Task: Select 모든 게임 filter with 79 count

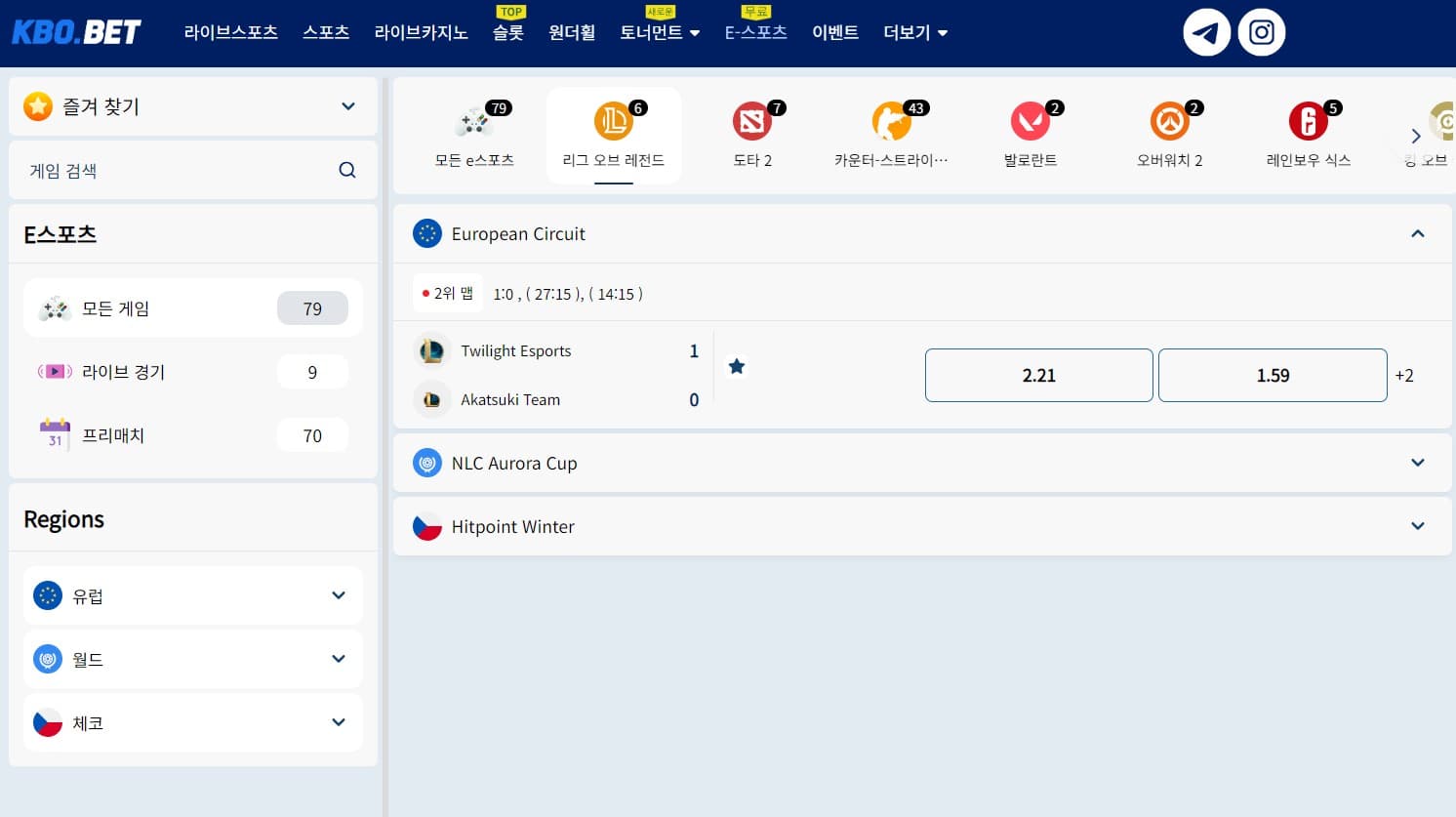Action: pos(193,308)
